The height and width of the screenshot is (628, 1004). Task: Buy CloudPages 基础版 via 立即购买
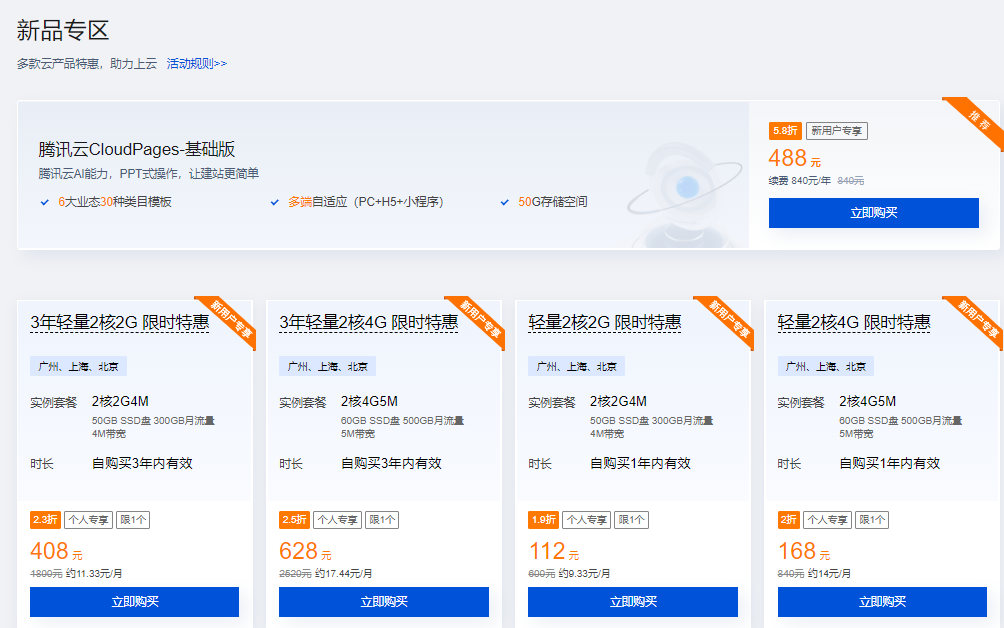click(873, 213)
